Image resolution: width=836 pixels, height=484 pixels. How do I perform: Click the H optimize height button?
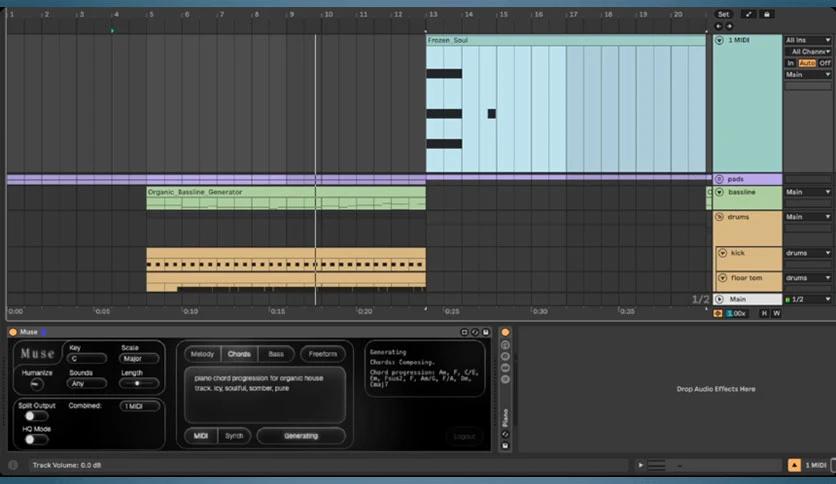click(x=764, y=313)
